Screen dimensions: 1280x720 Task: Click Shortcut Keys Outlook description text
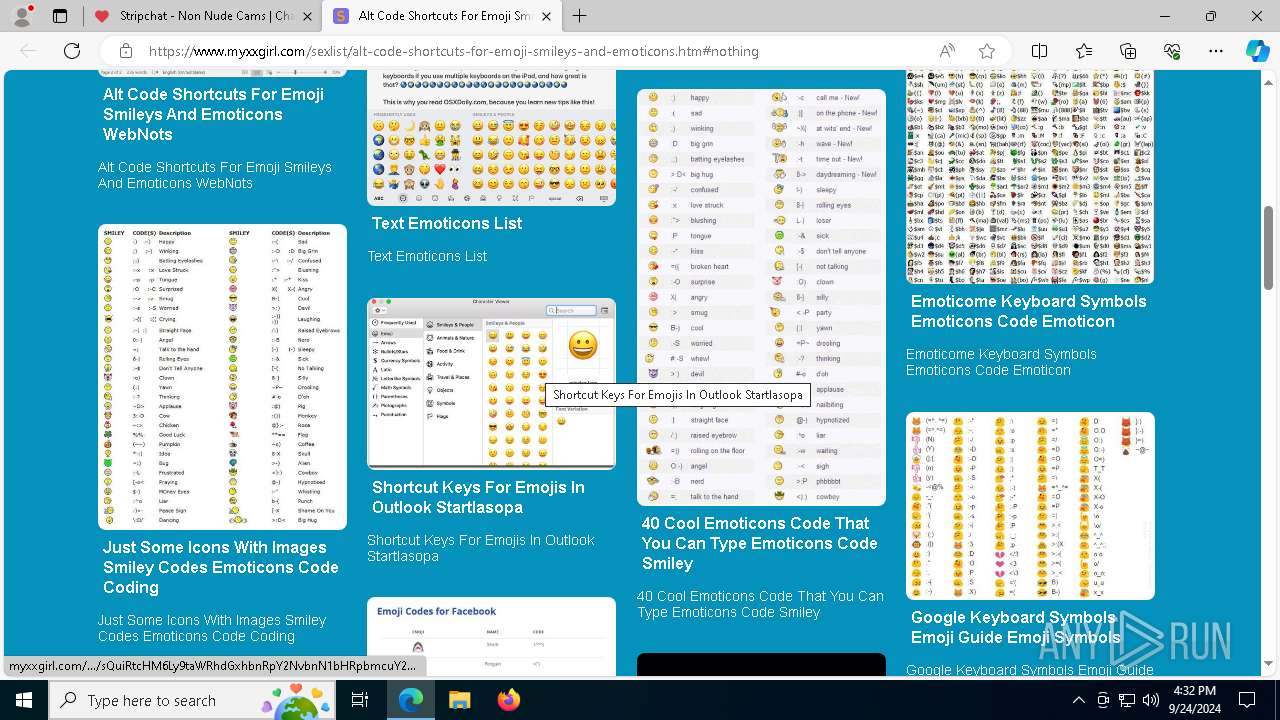(x=480, y=548)
